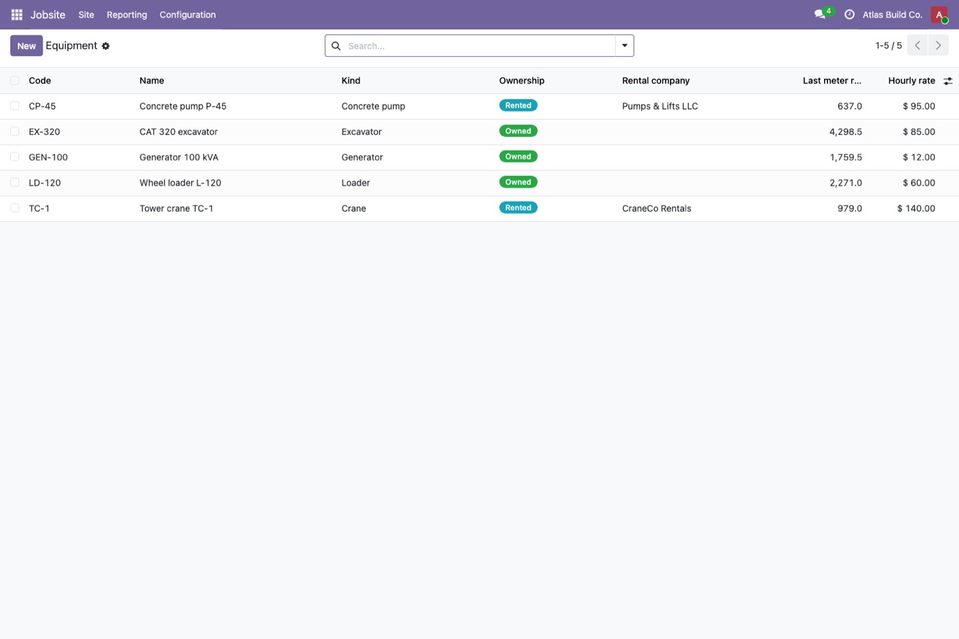Open the apps grid menu icon
The width and height of the screenshot is (959, 639).
(17, 15)
